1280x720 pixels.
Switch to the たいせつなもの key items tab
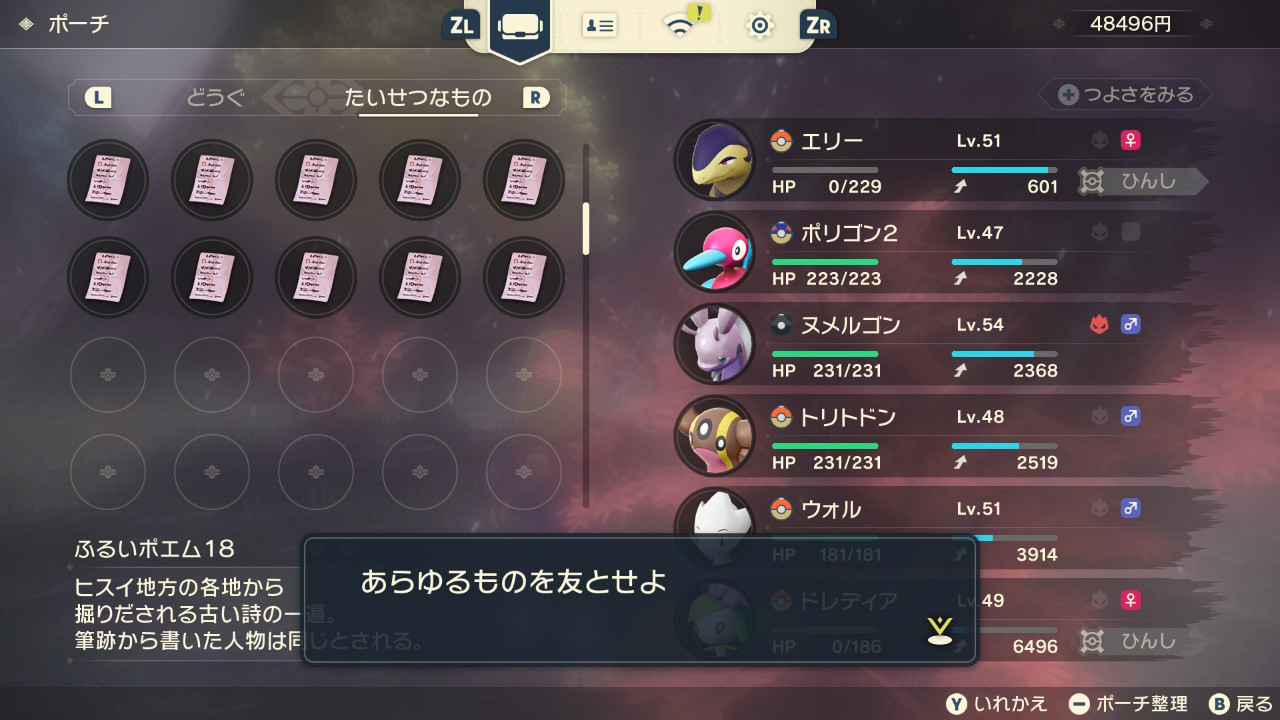click(x=418, y=97)
